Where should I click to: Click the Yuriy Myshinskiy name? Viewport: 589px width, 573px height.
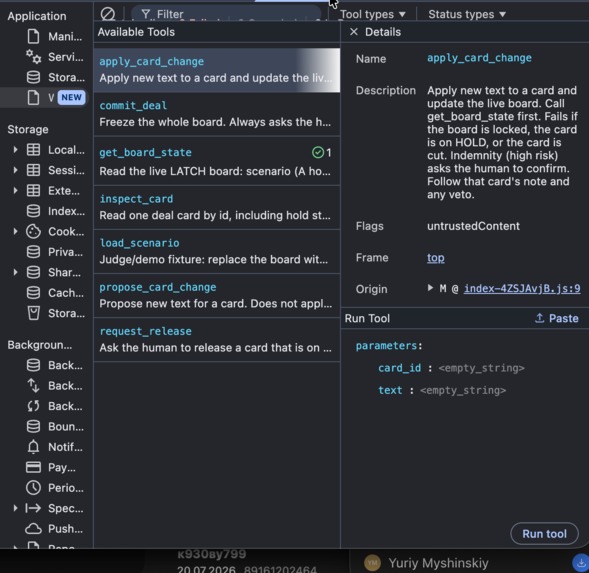click(x=438, y=563)
